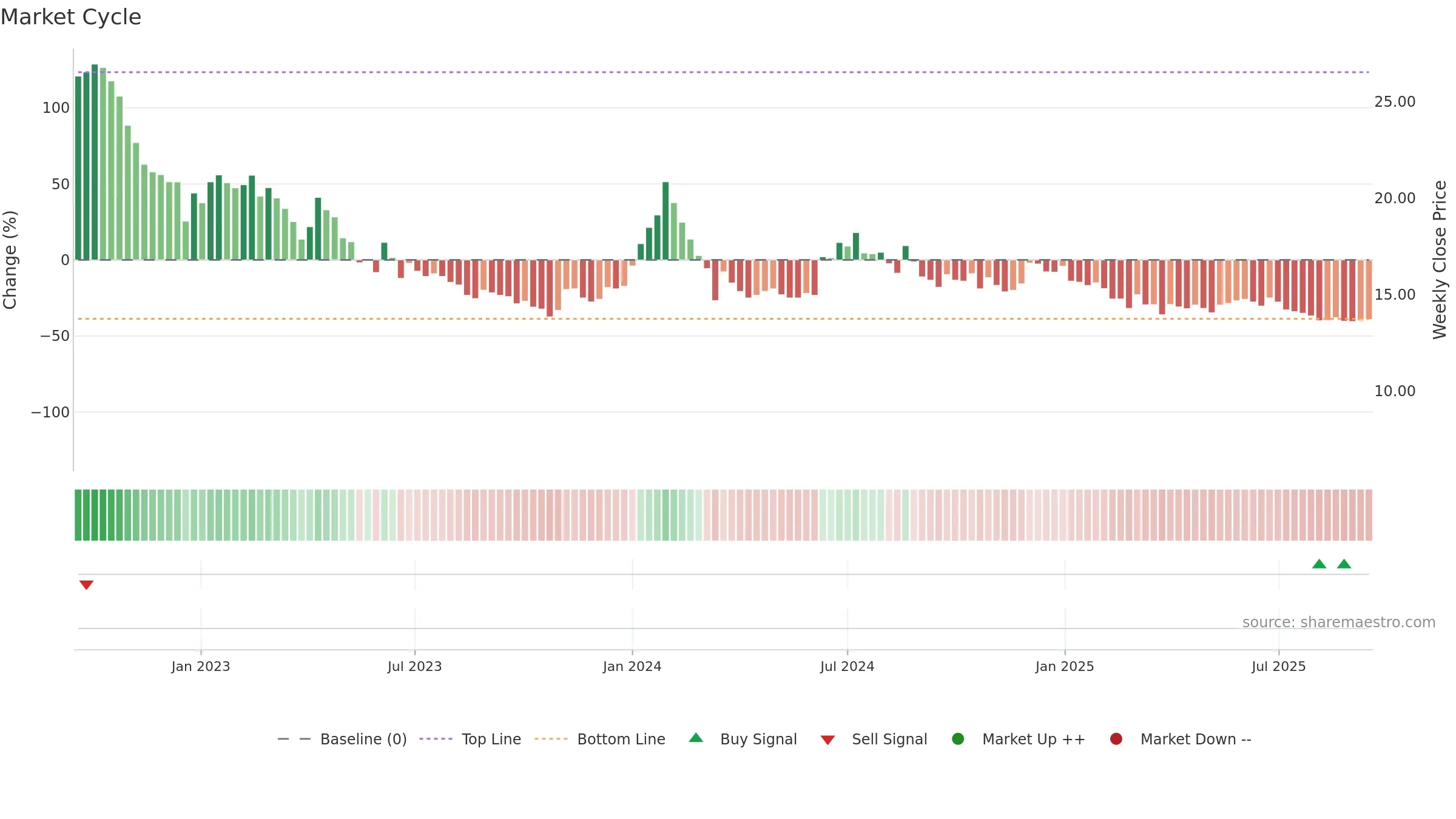Click the gray dashed Baseline legend sample

point(294,739)
